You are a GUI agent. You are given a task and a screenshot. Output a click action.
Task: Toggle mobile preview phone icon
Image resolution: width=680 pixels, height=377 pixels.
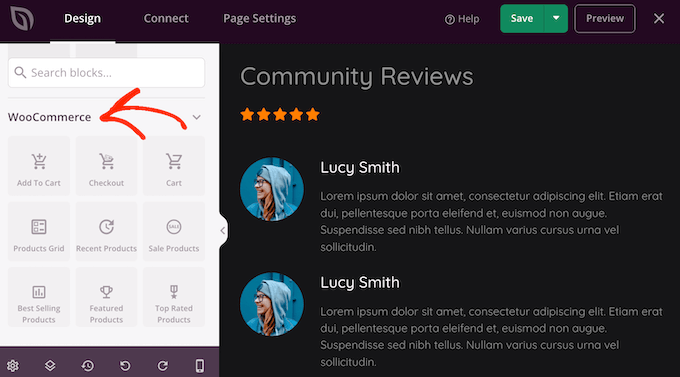tap(200, 366)
